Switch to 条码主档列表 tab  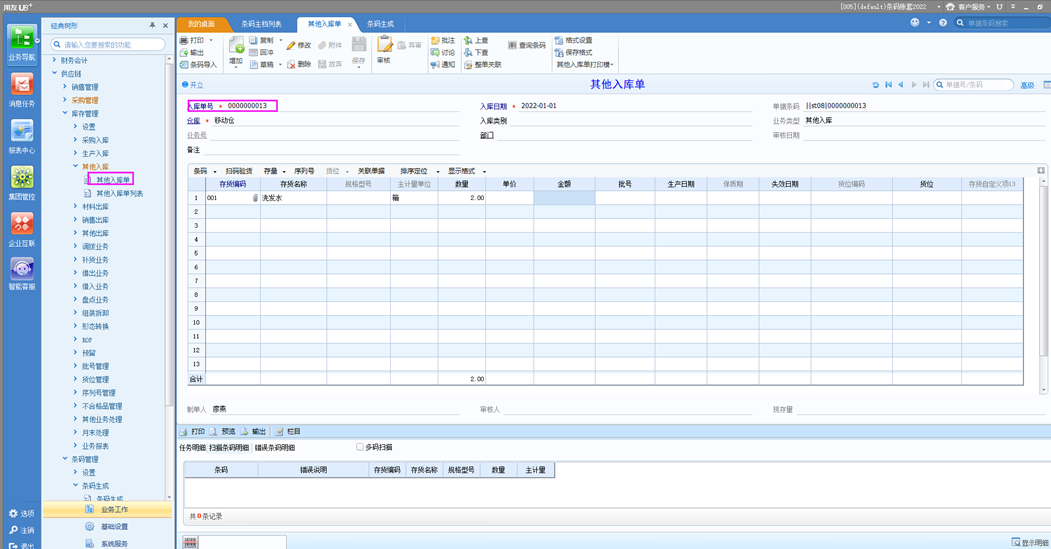click(261, 24)
